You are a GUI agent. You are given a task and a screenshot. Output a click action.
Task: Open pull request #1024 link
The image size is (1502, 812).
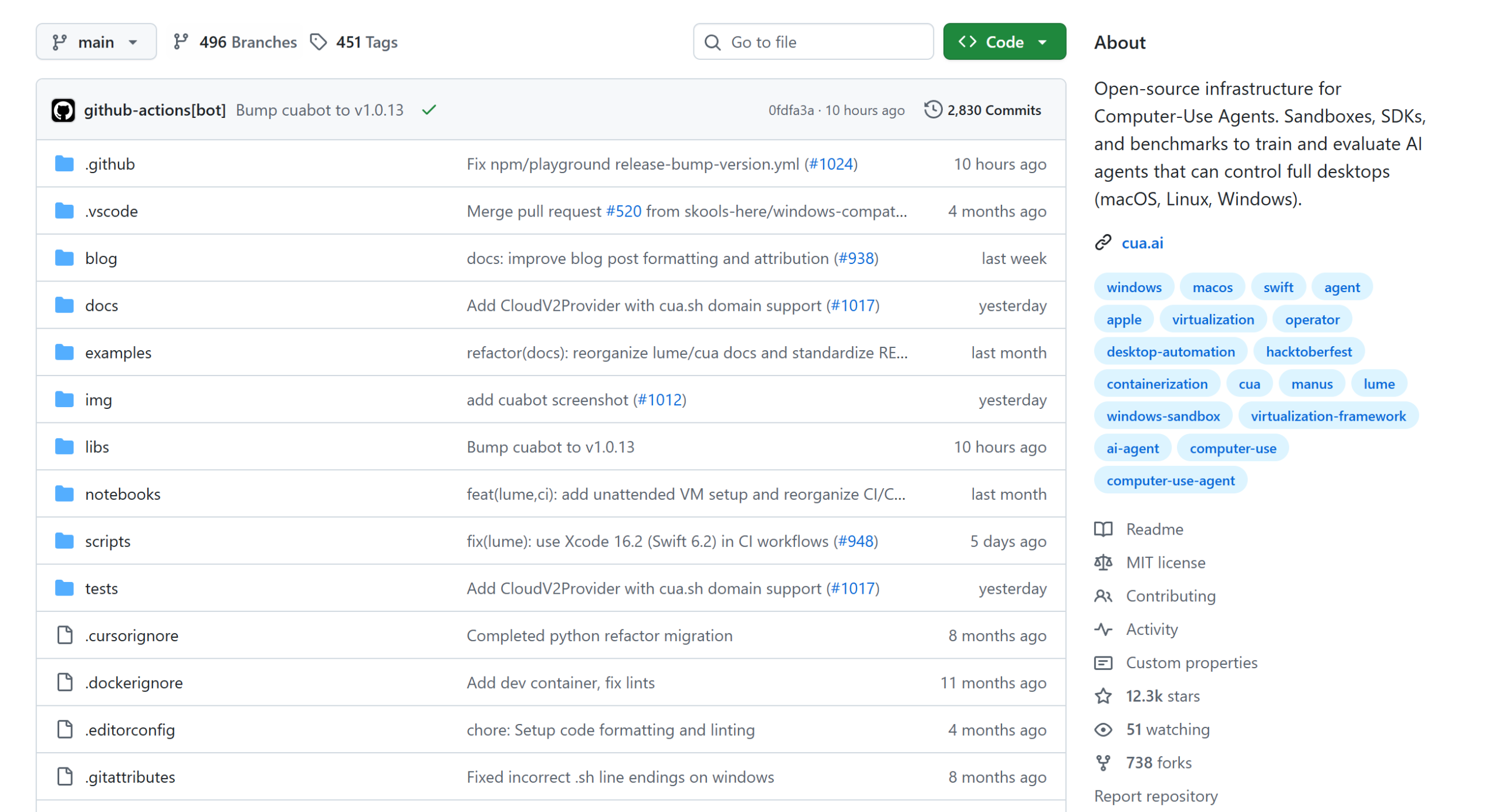coord(830,164)
